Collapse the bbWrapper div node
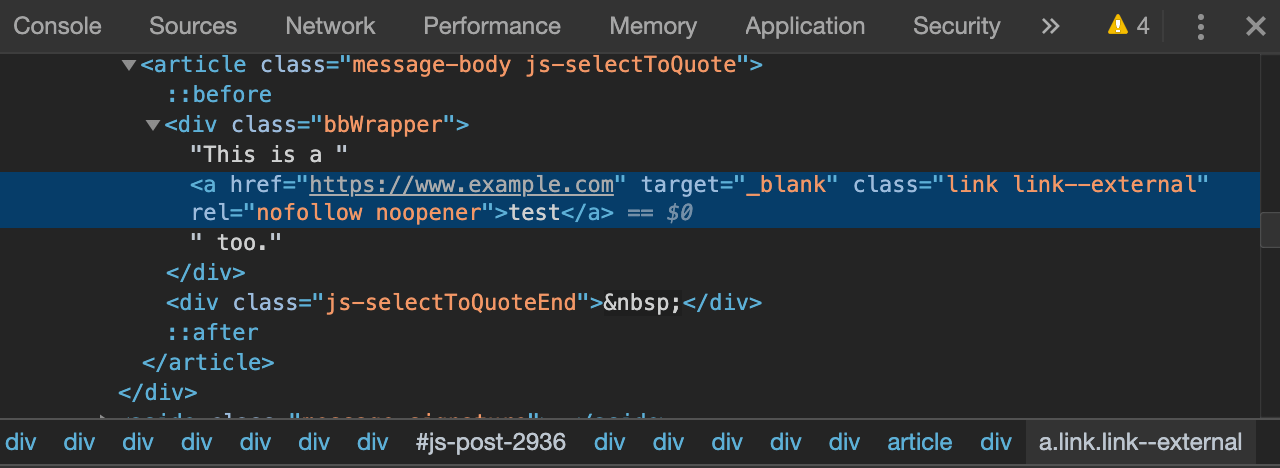This screenshot has width=1280, height=468. 153,125
